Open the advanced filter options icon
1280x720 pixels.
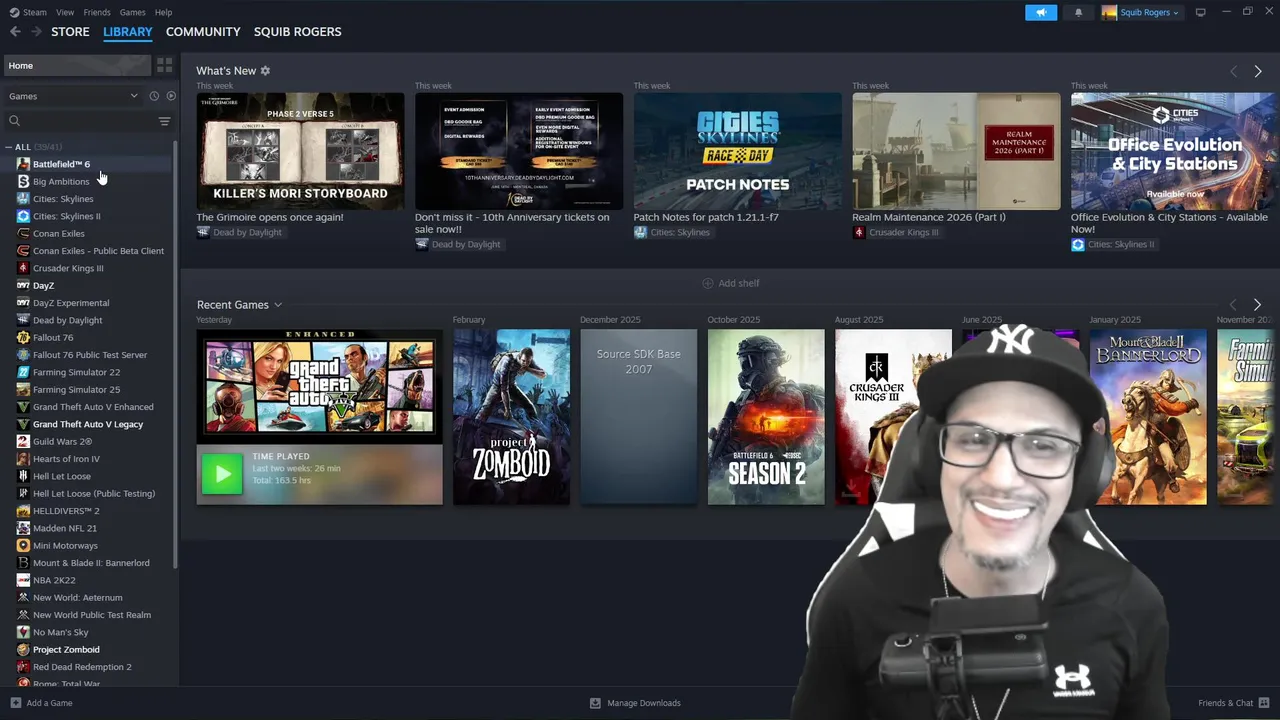tap(164, 121)
